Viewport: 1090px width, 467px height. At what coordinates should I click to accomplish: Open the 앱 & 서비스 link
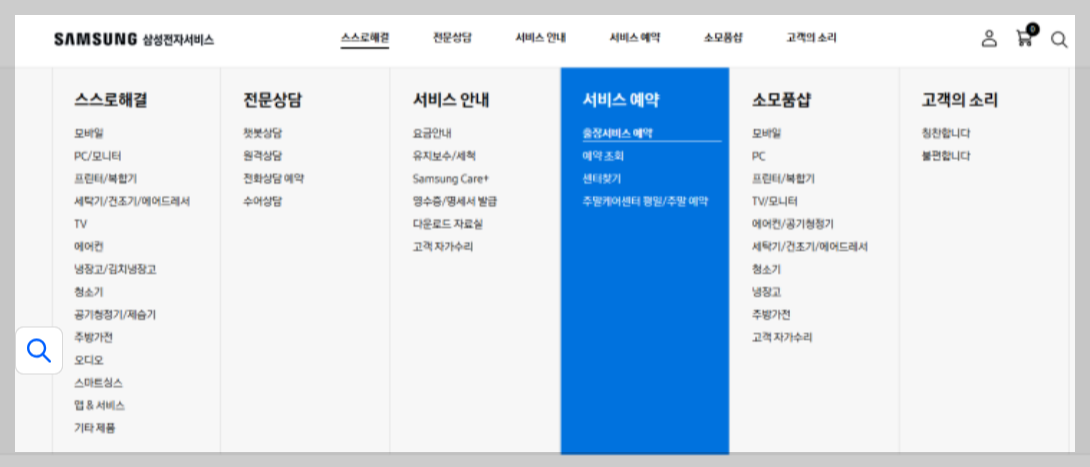tap(100, 406)
